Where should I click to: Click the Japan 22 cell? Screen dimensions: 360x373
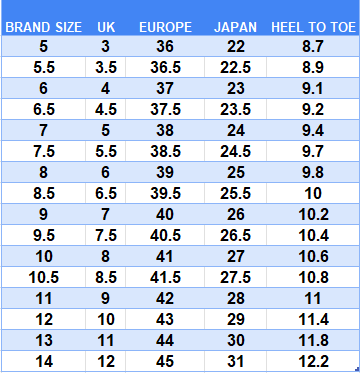[x=235, y=46]
